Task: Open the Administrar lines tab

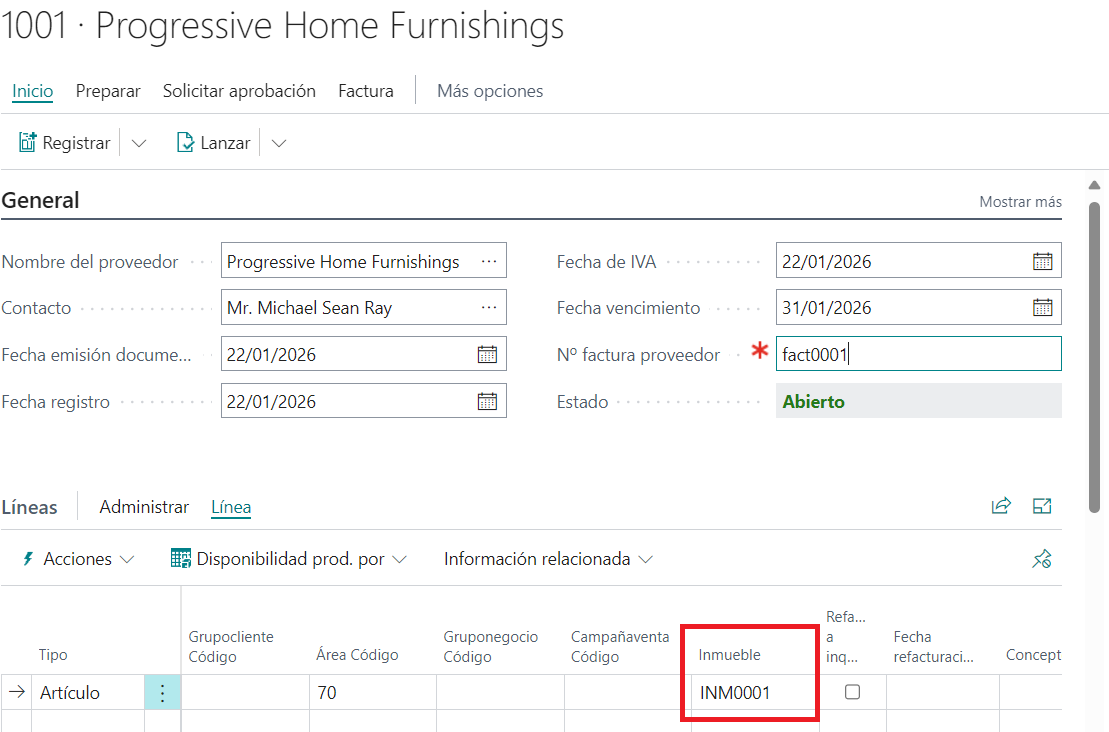Action: coord(144,507)
